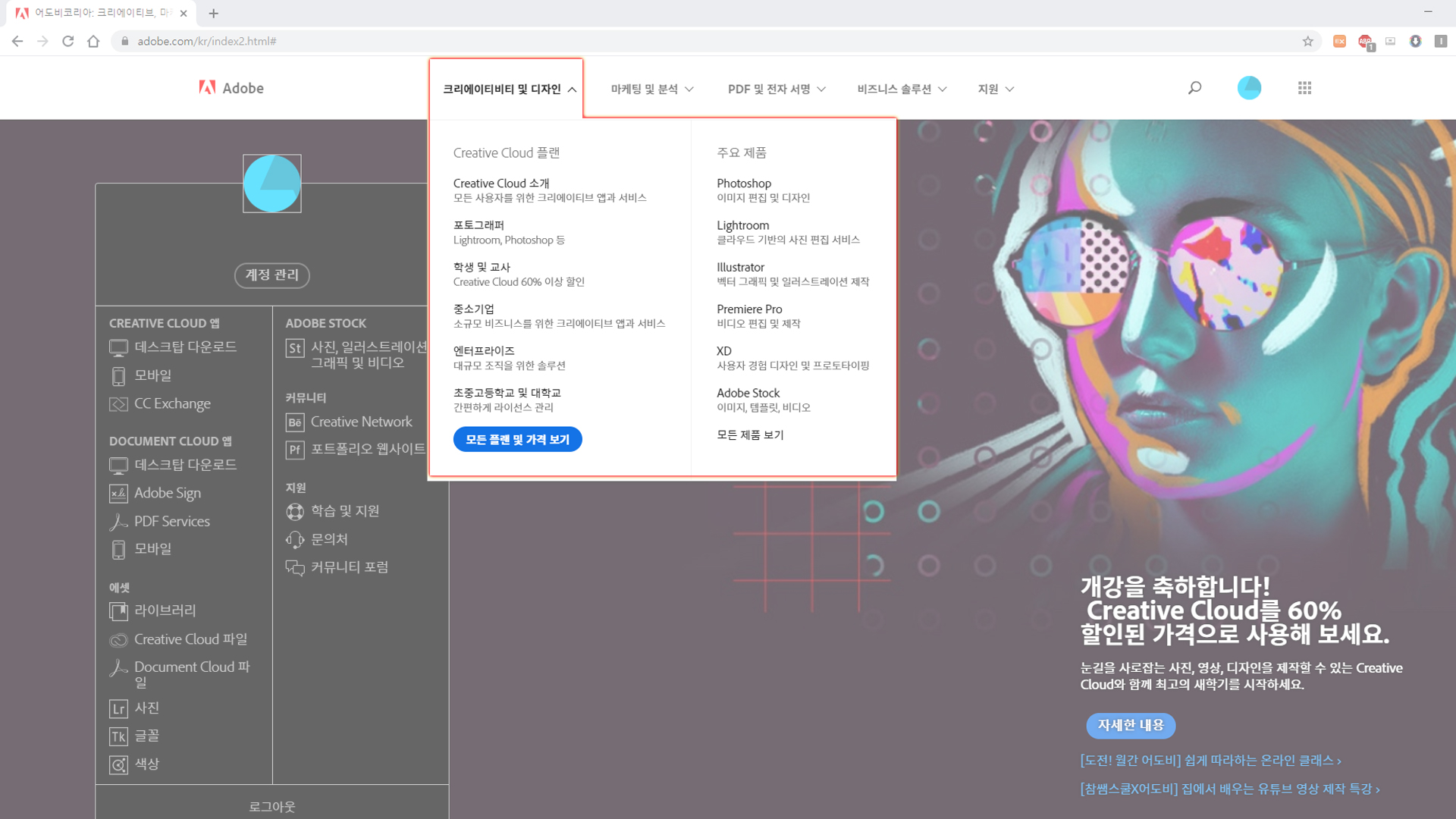Select Premiere Pro menu entry
This screenshot has height=819, width=1456.
(748, 309)
